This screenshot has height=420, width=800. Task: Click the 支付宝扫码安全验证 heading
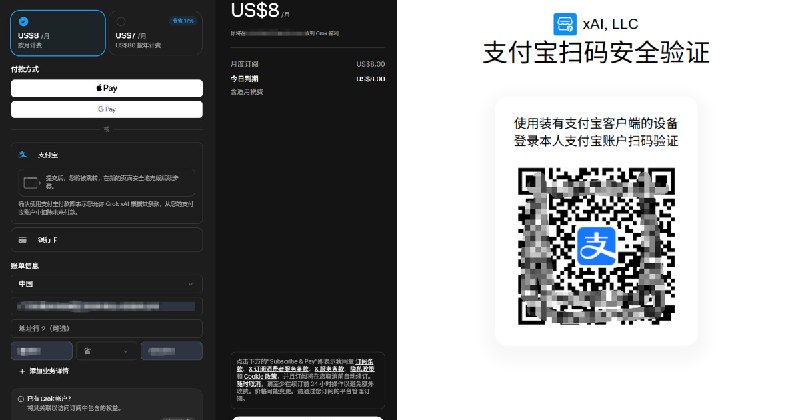[596, 53]
